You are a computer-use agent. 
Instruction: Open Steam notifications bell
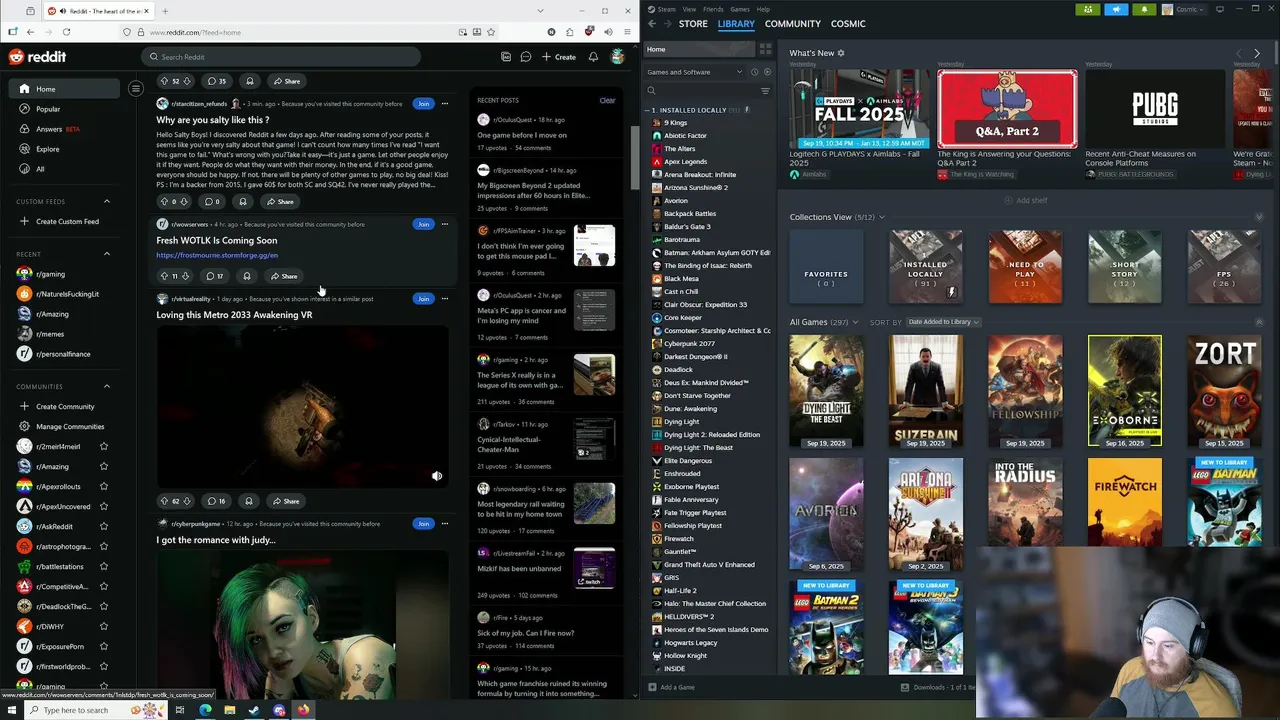tap(1145, 9)
